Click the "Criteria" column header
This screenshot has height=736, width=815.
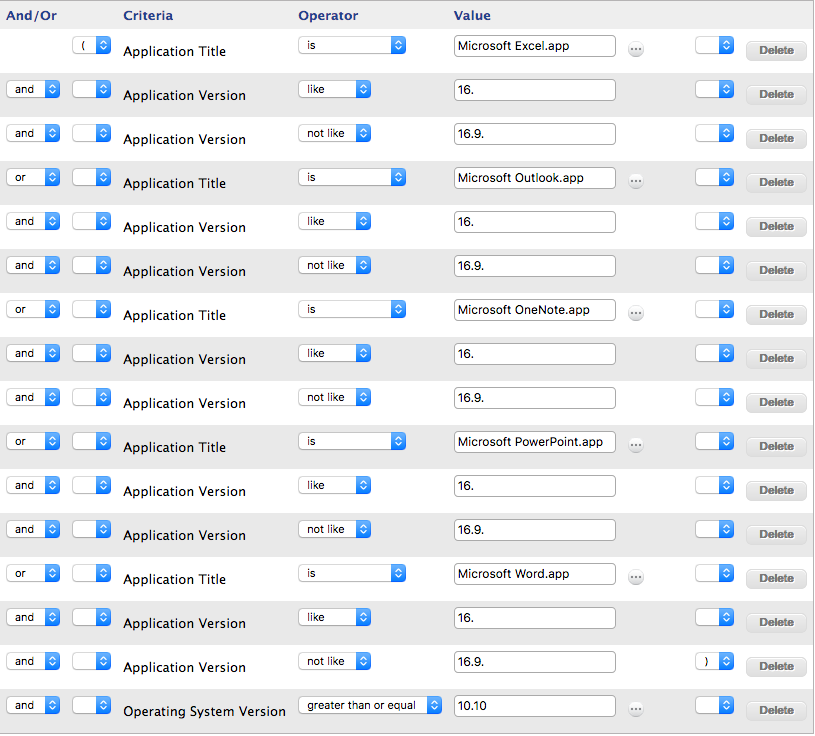[x=148, y=16]
